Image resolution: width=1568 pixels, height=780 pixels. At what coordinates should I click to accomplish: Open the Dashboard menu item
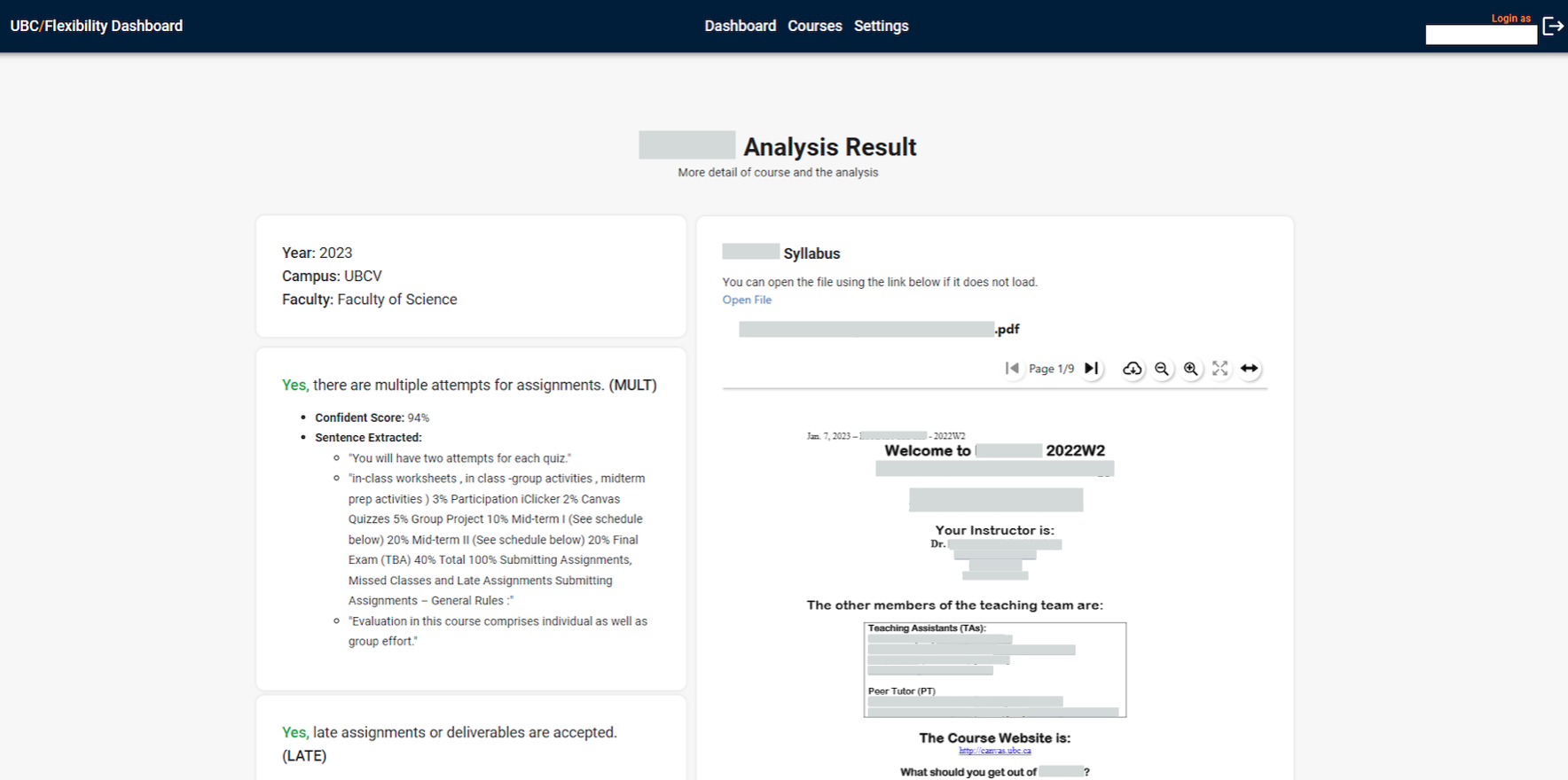click(741, 26)
